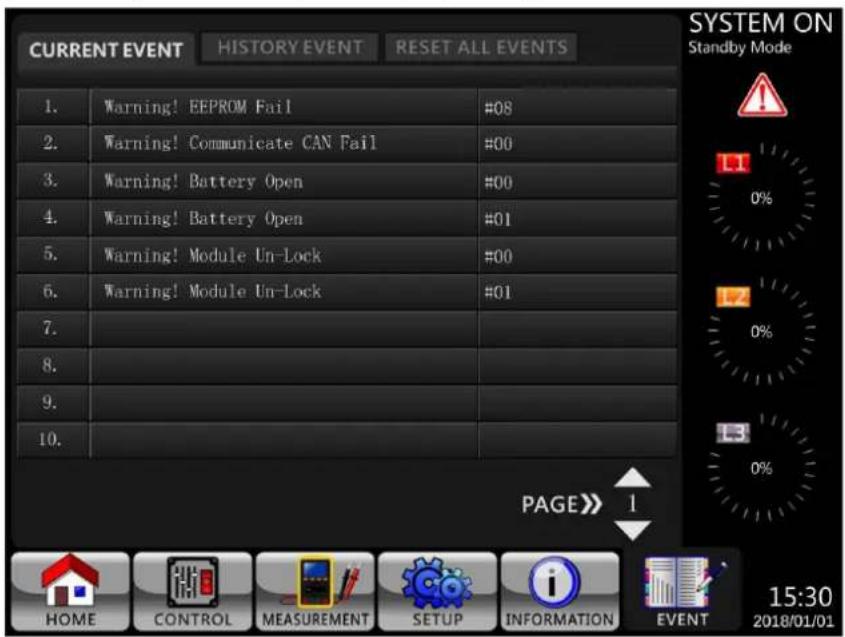Click row number 9. cell
The height and width of the screenshot is (637, 845).
coord(53,403)
